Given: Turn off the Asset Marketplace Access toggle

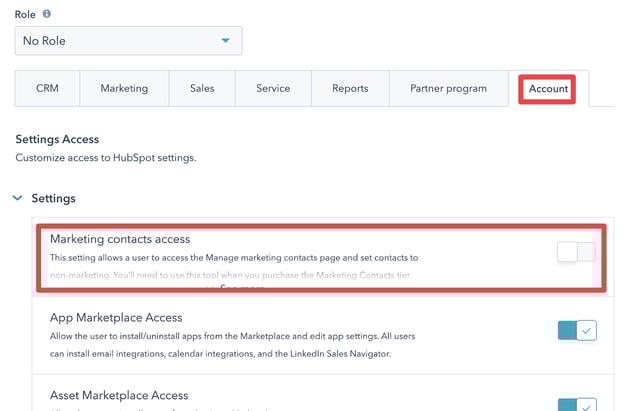Looking at the screenshot, I should pos(577,404).
